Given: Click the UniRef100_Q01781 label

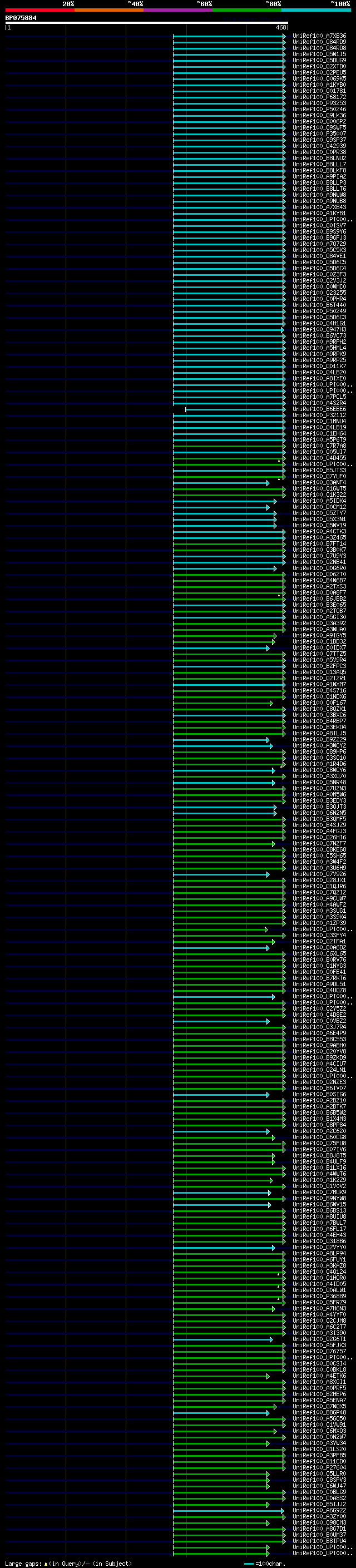Looking at the screenshot, I should click(x=319, y=91).
